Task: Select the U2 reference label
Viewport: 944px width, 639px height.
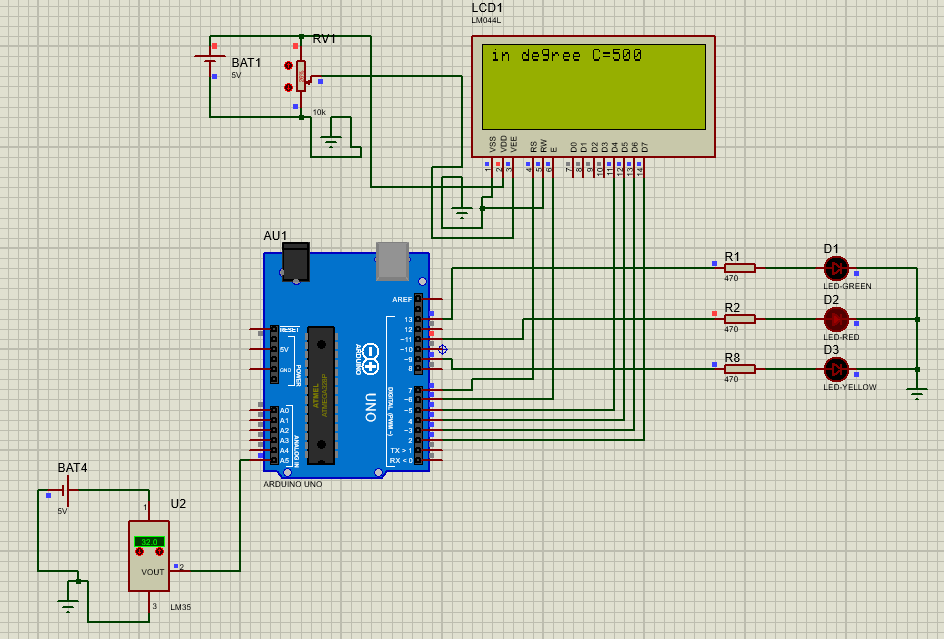Action: [178, 504]
